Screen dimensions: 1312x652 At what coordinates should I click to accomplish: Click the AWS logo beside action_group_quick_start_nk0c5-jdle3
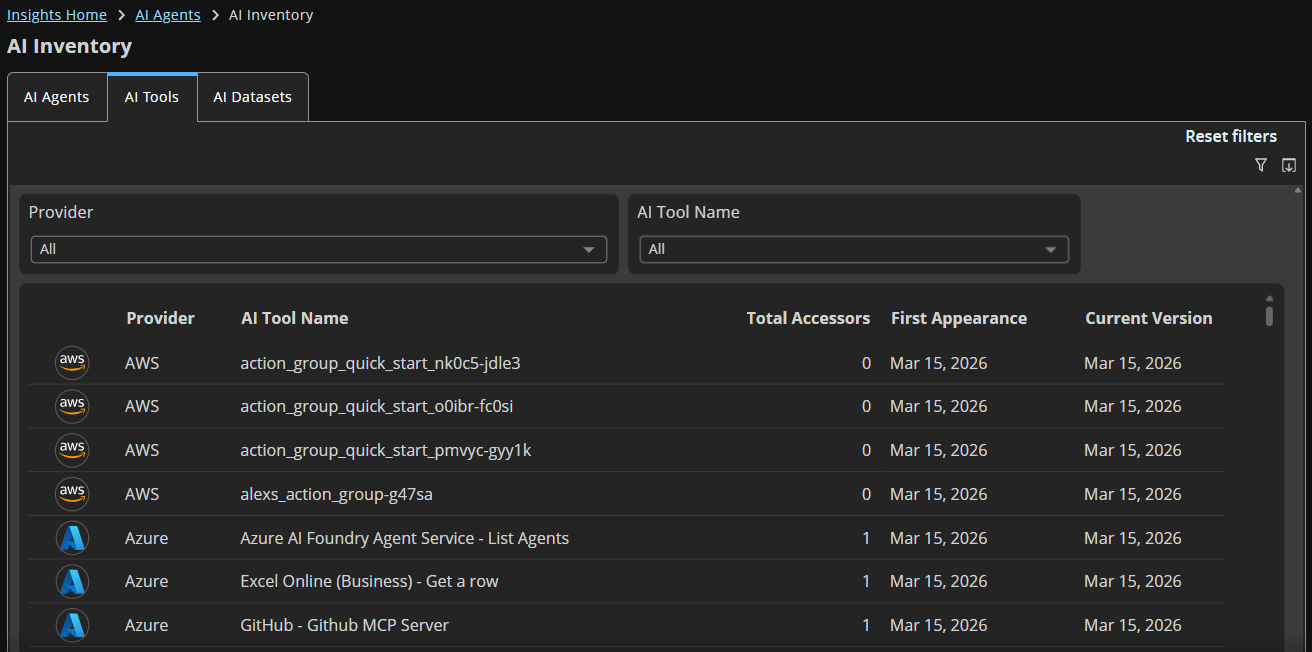pos(72,362)
